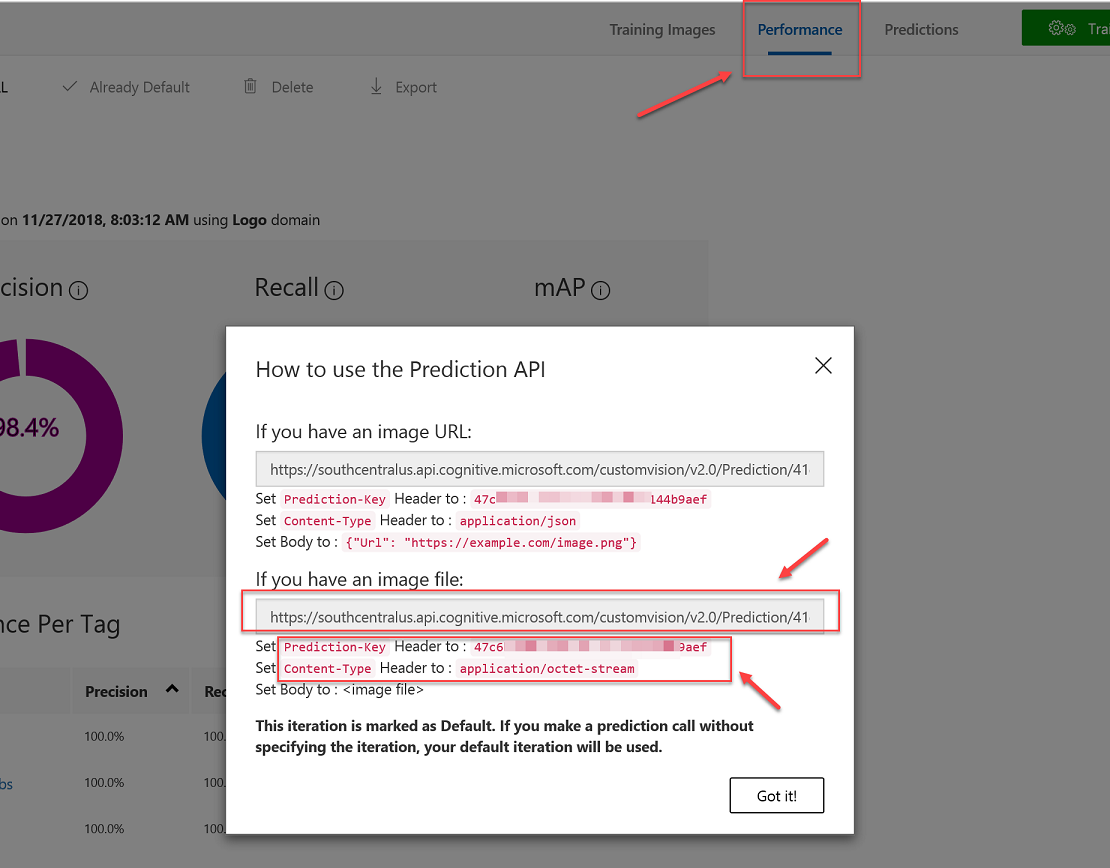Select the example Url body JSON text
1110x868 pixels.
point(491,543)
